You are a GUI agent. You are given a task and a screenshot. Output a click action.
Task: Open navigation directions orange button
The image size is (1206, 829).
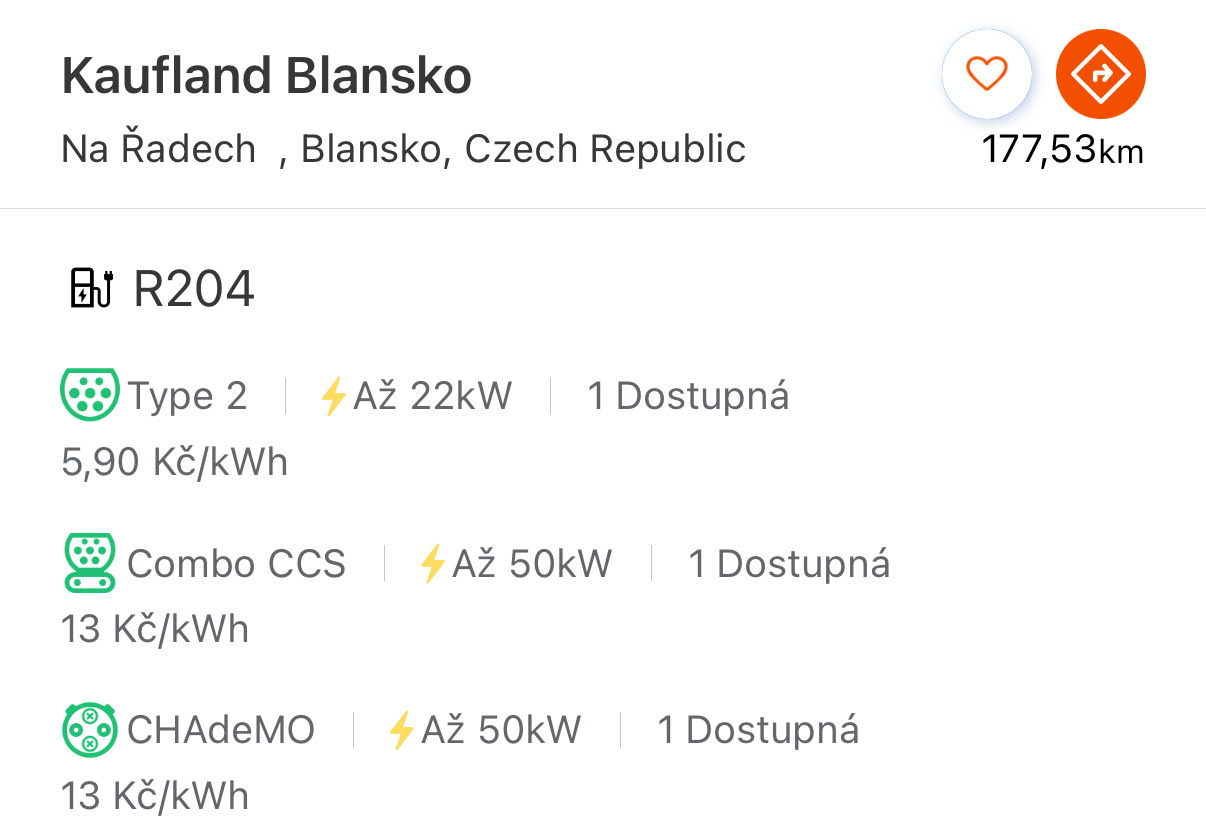(1101, 74)
